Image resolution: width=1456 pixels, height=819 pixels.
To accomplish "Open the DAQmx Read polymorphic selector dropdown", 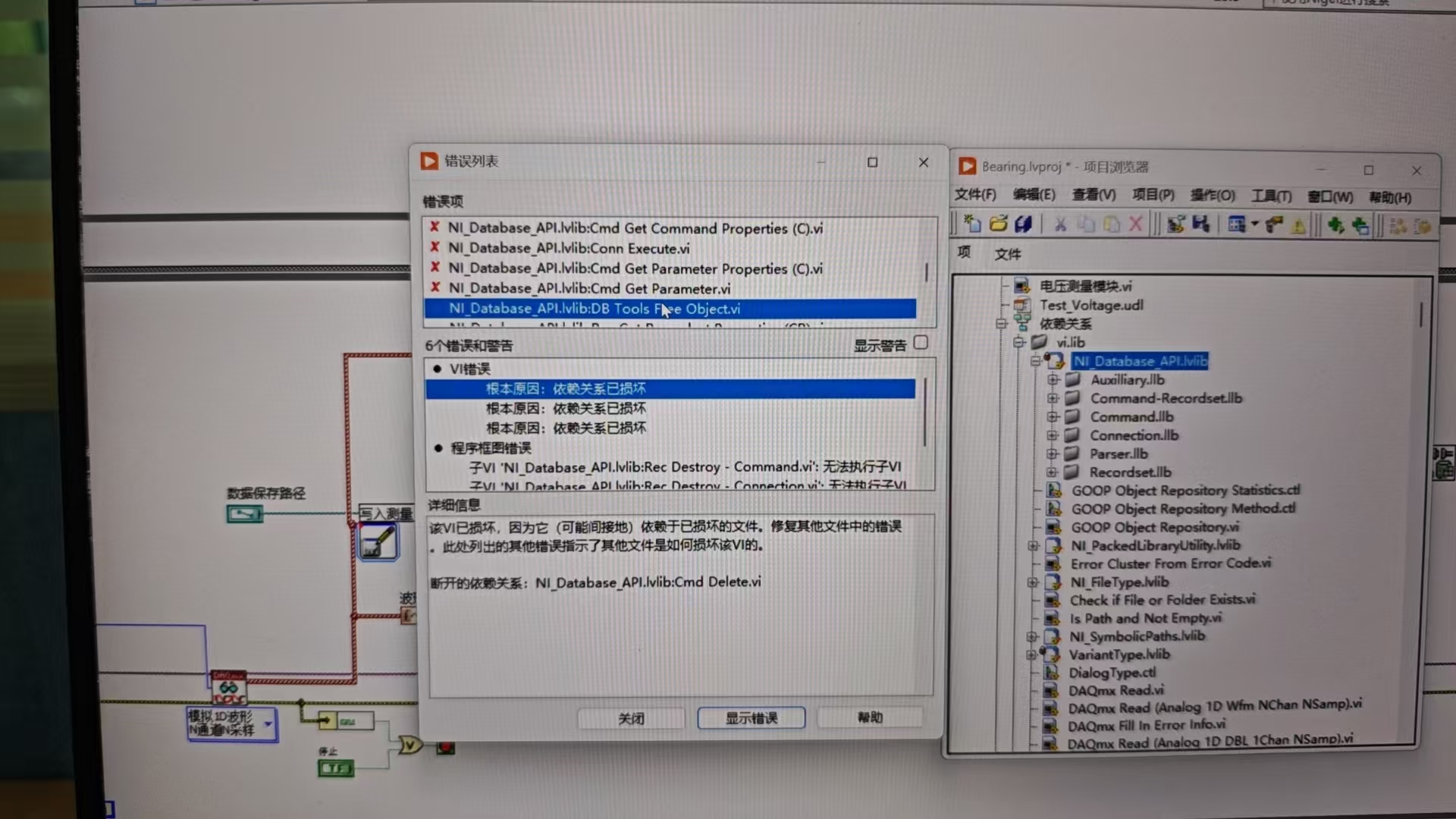I will 268,723.
